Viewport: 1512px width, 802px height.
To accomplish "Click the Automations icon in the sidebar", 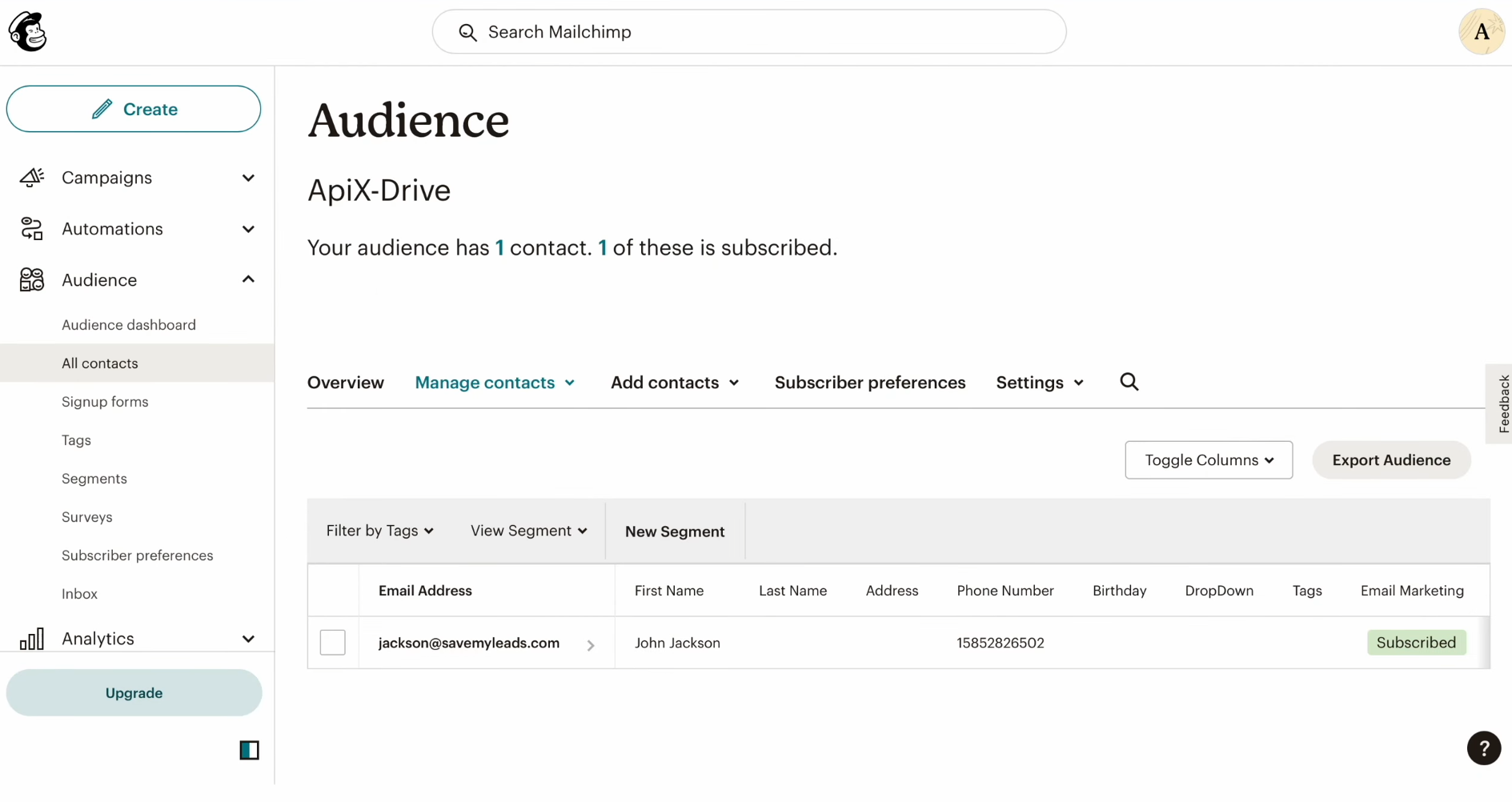I will (x=31, y=229).
